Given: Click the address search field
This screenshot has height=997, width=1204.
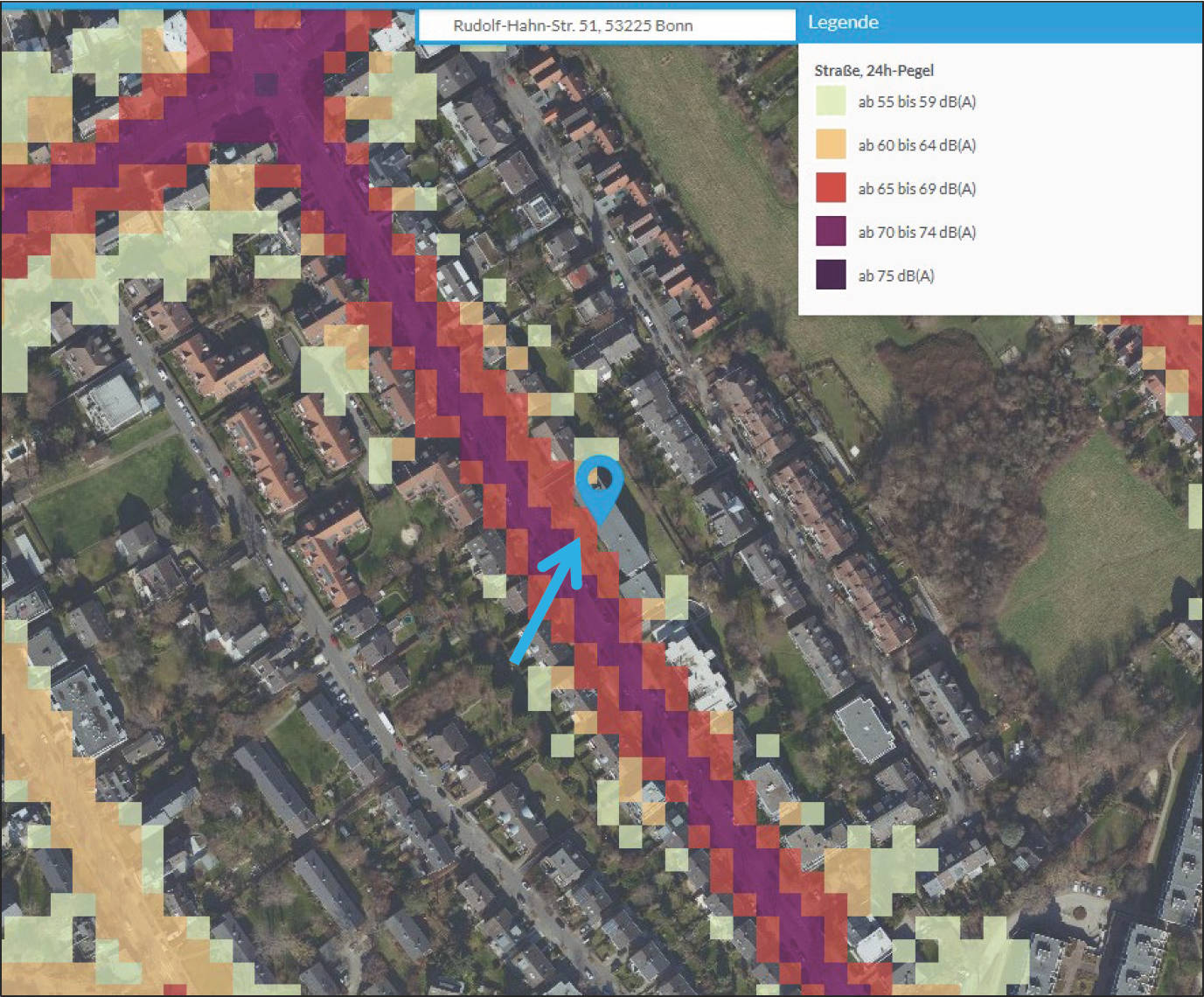Looking at the screenshot, I should 607,25.
